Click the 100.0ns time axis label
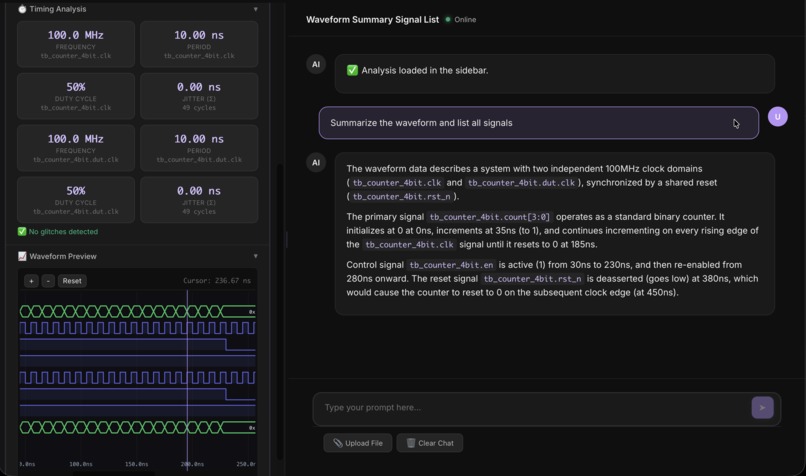Image resolution: width=806 pixels, height=476 pixels. pyautogui.click(x=81, y=464)
